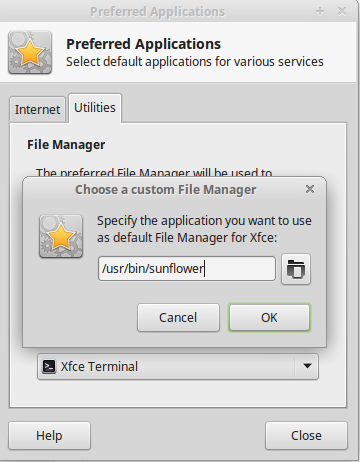Screen dimensions: 360x462
Task: Close the Preferred Applications window via title bar X
Action: click(x=342, y=11)
